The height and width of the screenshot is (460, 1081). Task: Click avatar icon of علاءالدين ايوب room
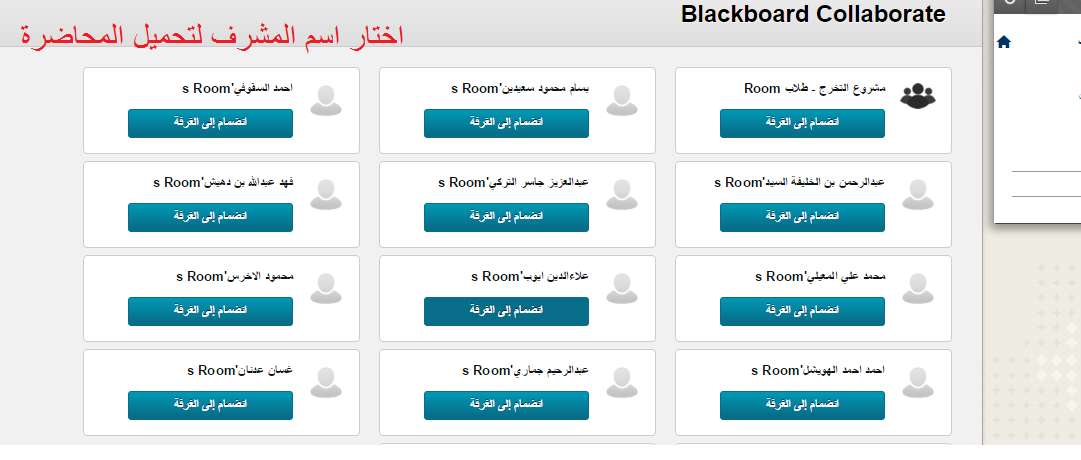tap(622, 288)
